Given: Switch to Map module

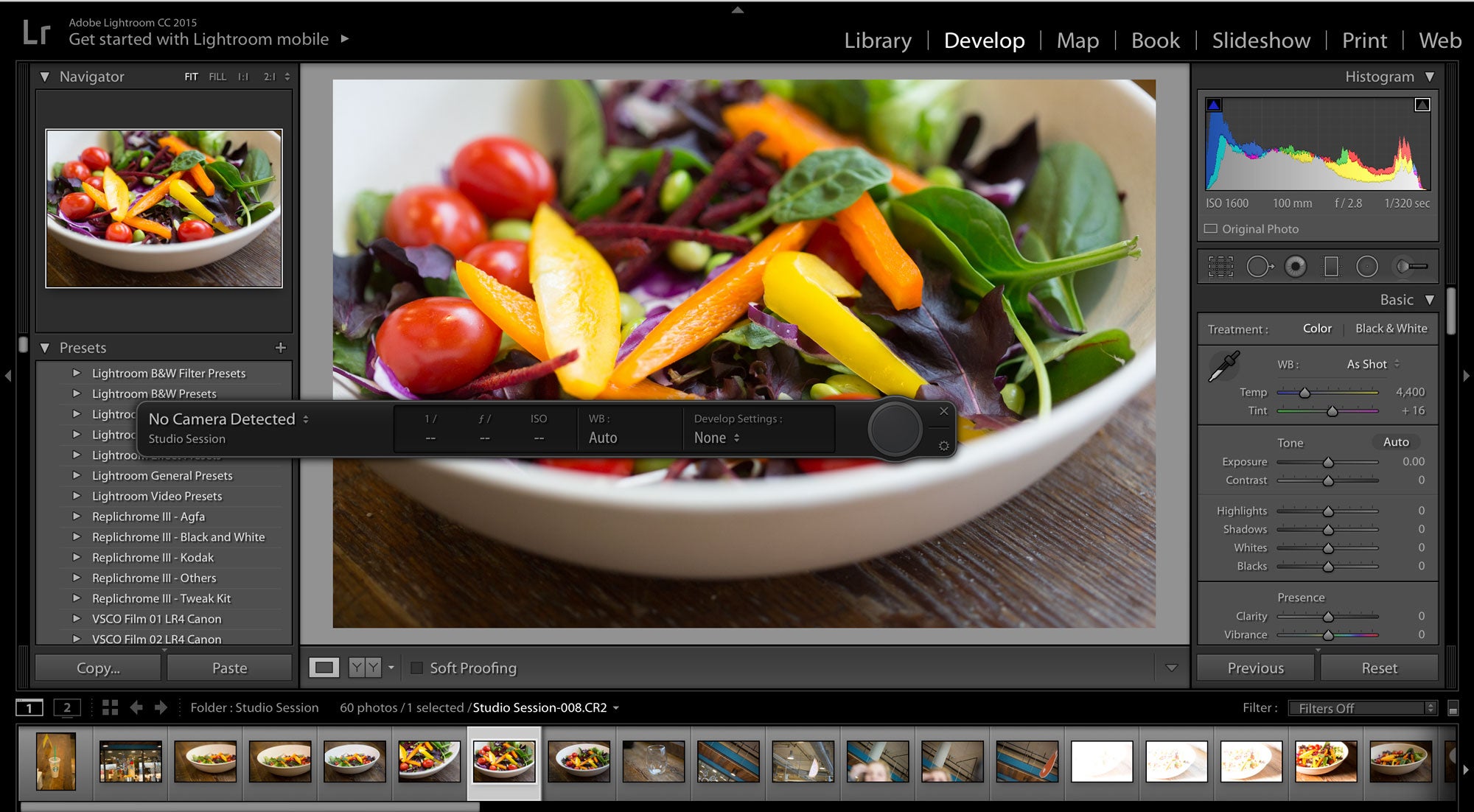Looking at the screenshot, I should (x=1077, y=41).
